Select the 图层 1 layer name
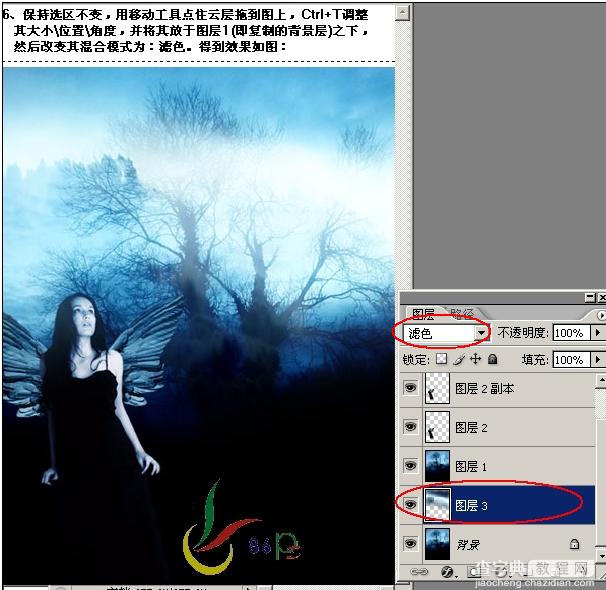 471,466
